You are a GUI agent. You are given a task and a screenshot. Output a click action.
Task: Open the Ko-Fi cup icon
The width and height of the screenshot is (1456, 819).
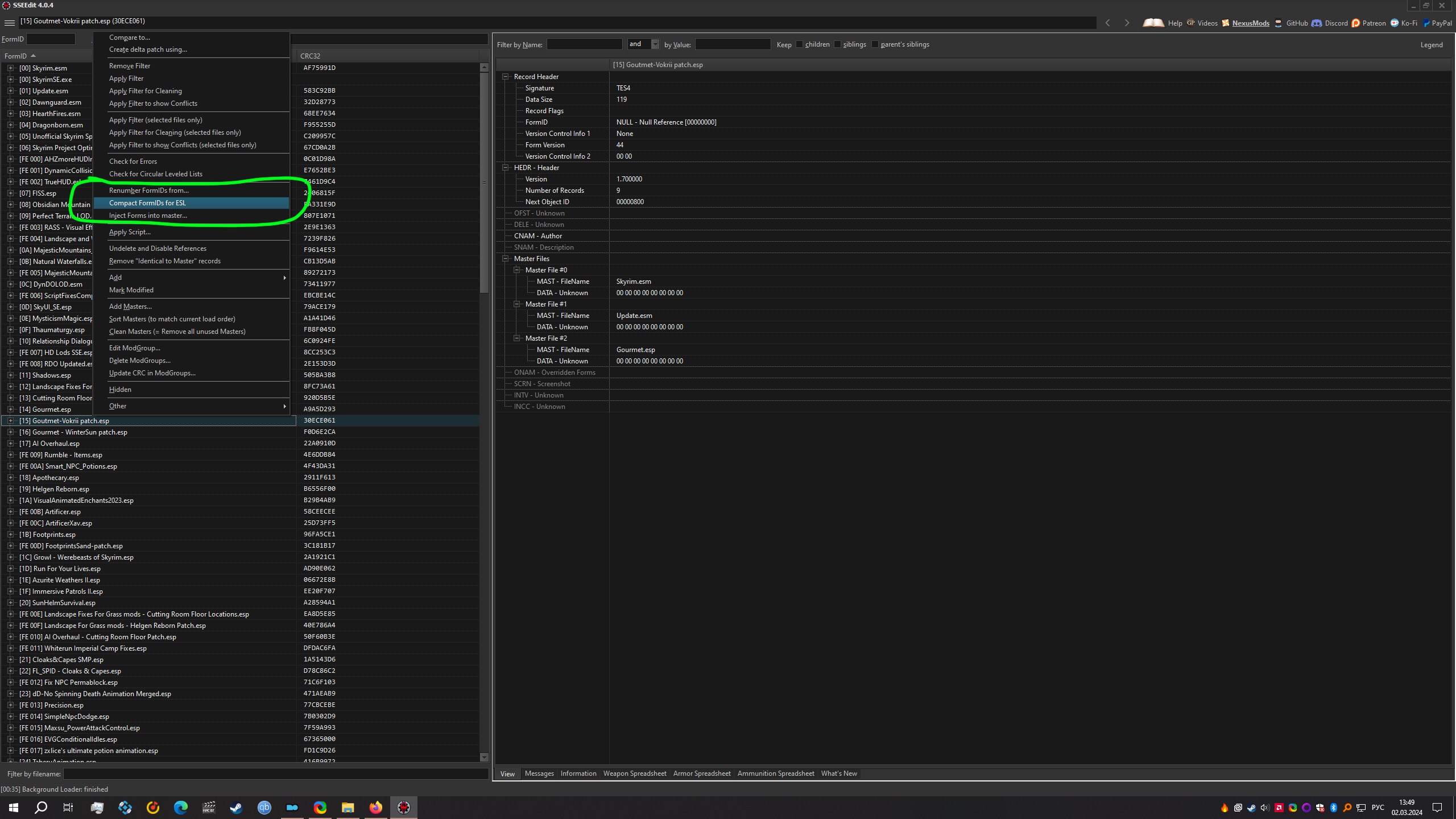[x=1395, y=23]
